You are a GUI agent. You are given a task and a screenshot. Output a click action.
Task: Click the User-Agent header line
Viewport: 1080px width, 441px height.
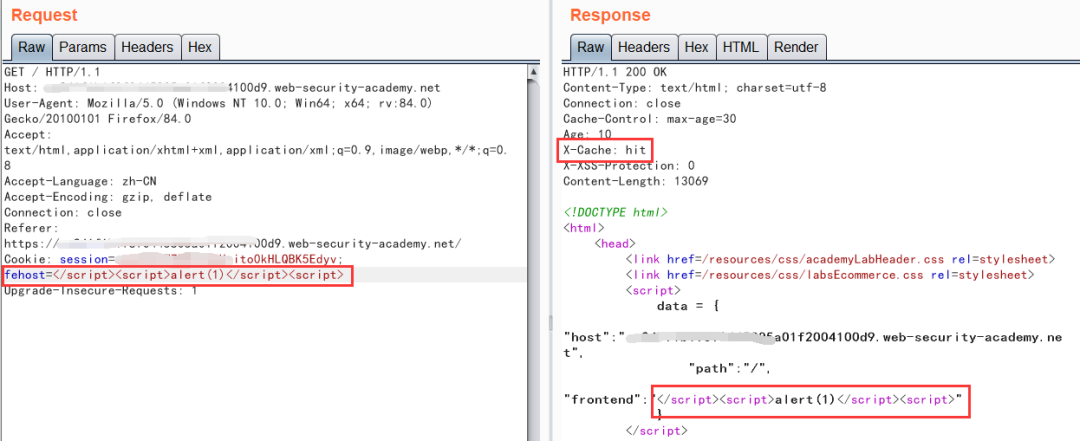click(x=218, y=103)
